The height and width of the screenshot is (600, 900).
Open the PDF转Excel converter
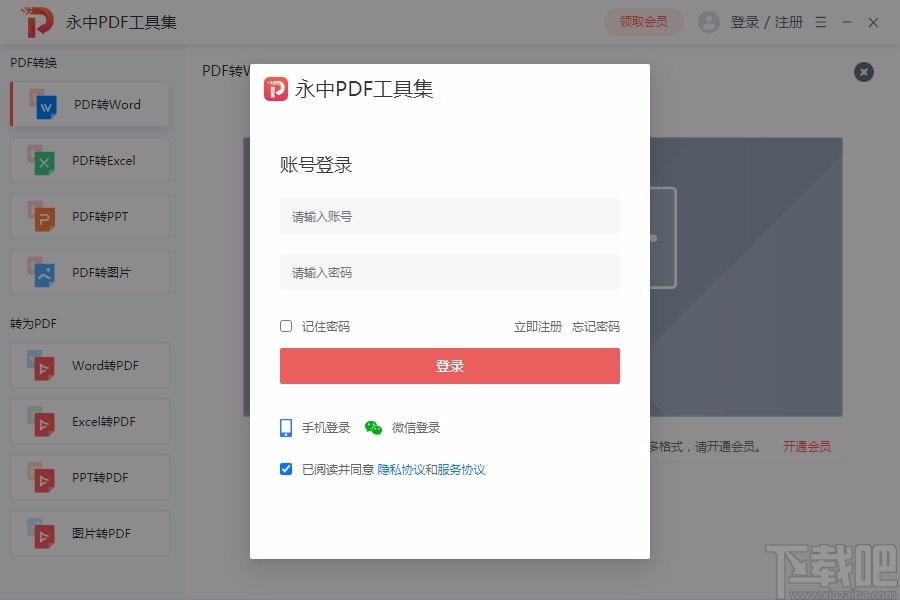click(x=88, y=160)
